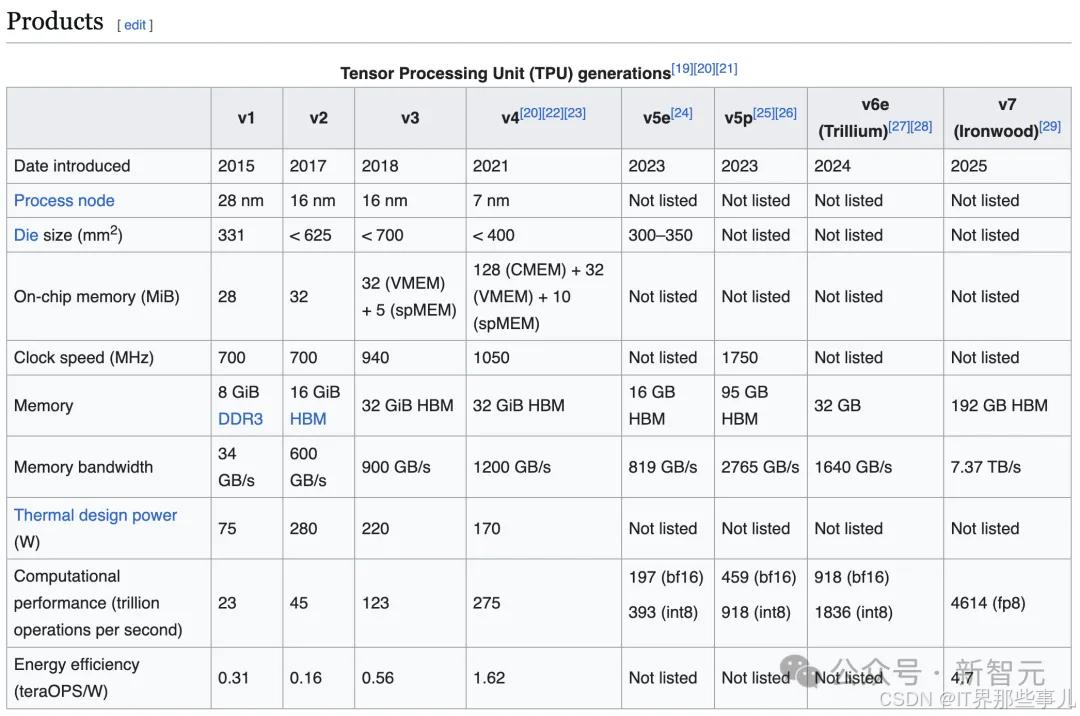Click the "192 GB HBM" memory cell
Viewport: 1080px width, 716px height.
[x=1007, y=406]
